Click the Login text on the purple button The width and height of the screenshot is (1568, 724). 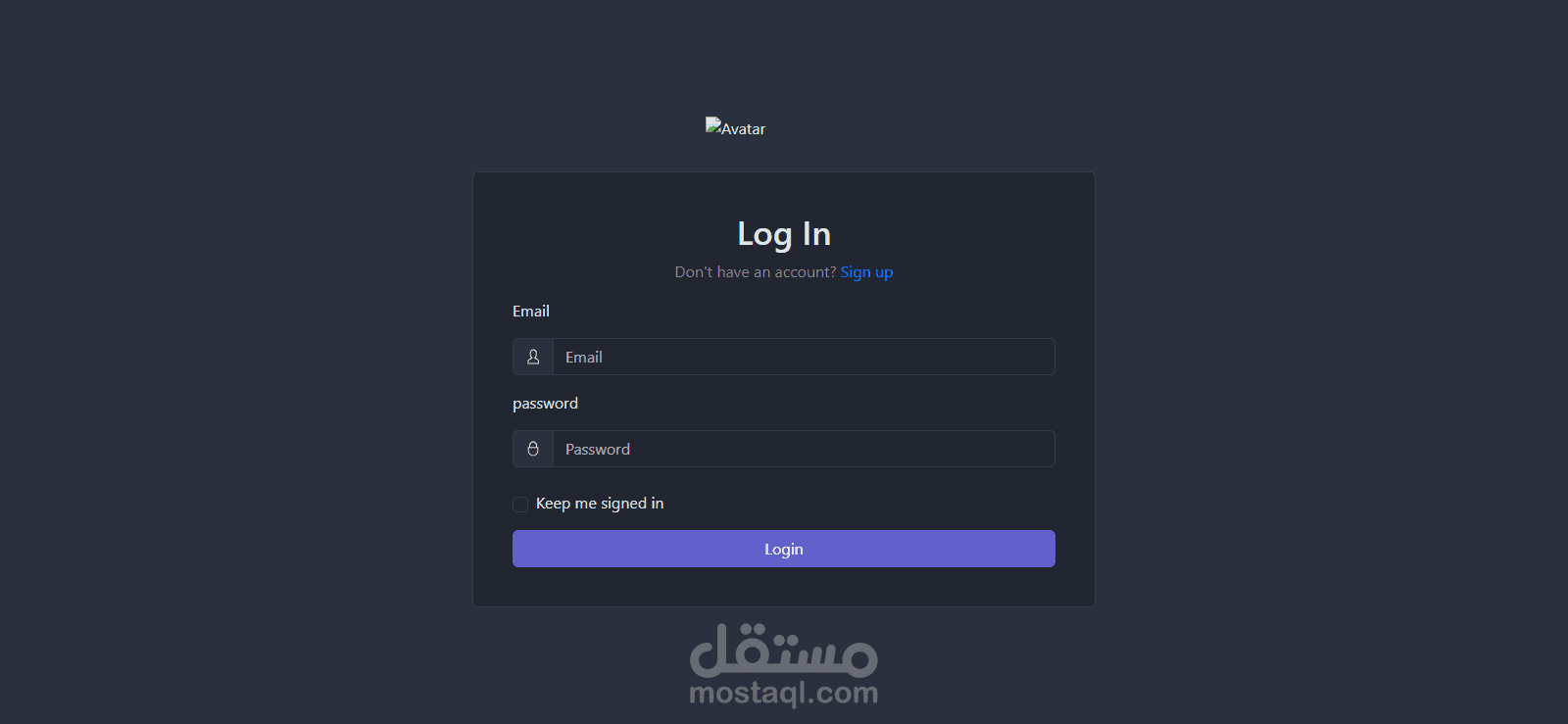click(784, 550)
